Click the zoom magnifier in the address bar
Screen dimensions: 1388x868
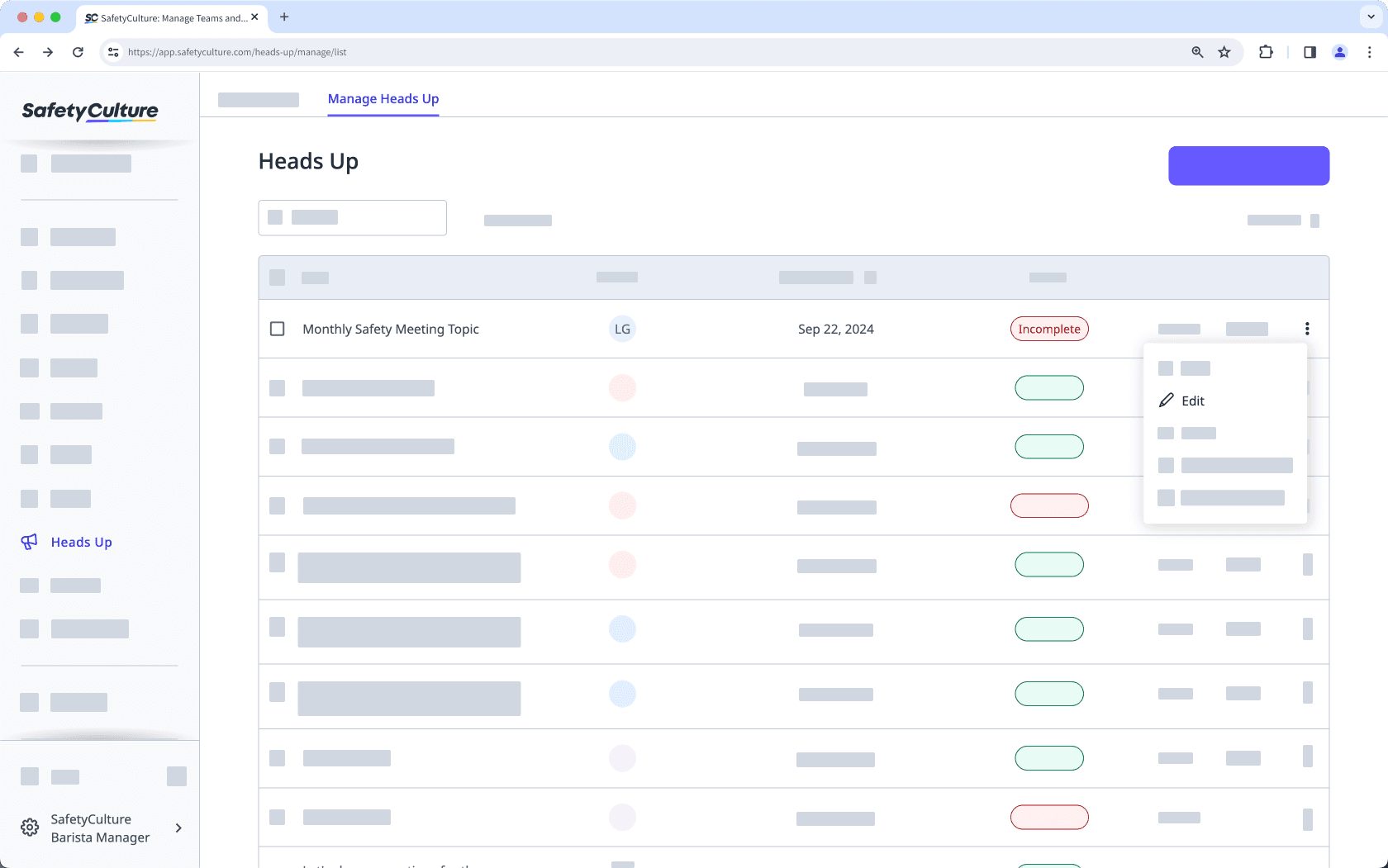(1196, 52)
